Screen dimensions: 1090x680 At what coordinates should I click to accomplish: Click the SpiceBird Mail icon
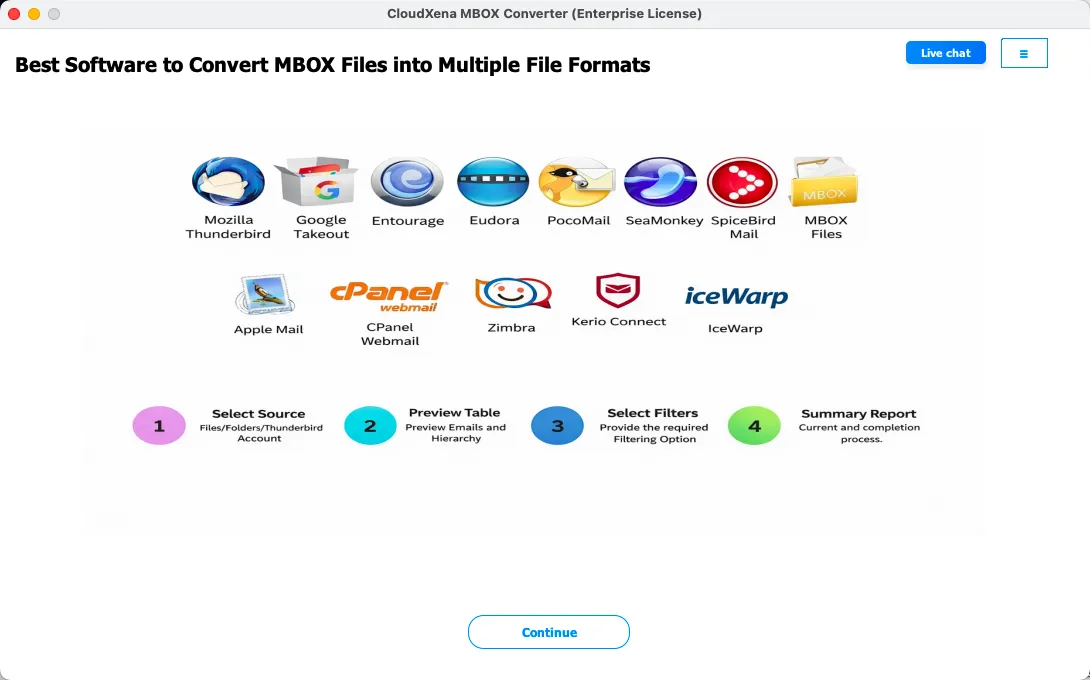tap(742, 182)
